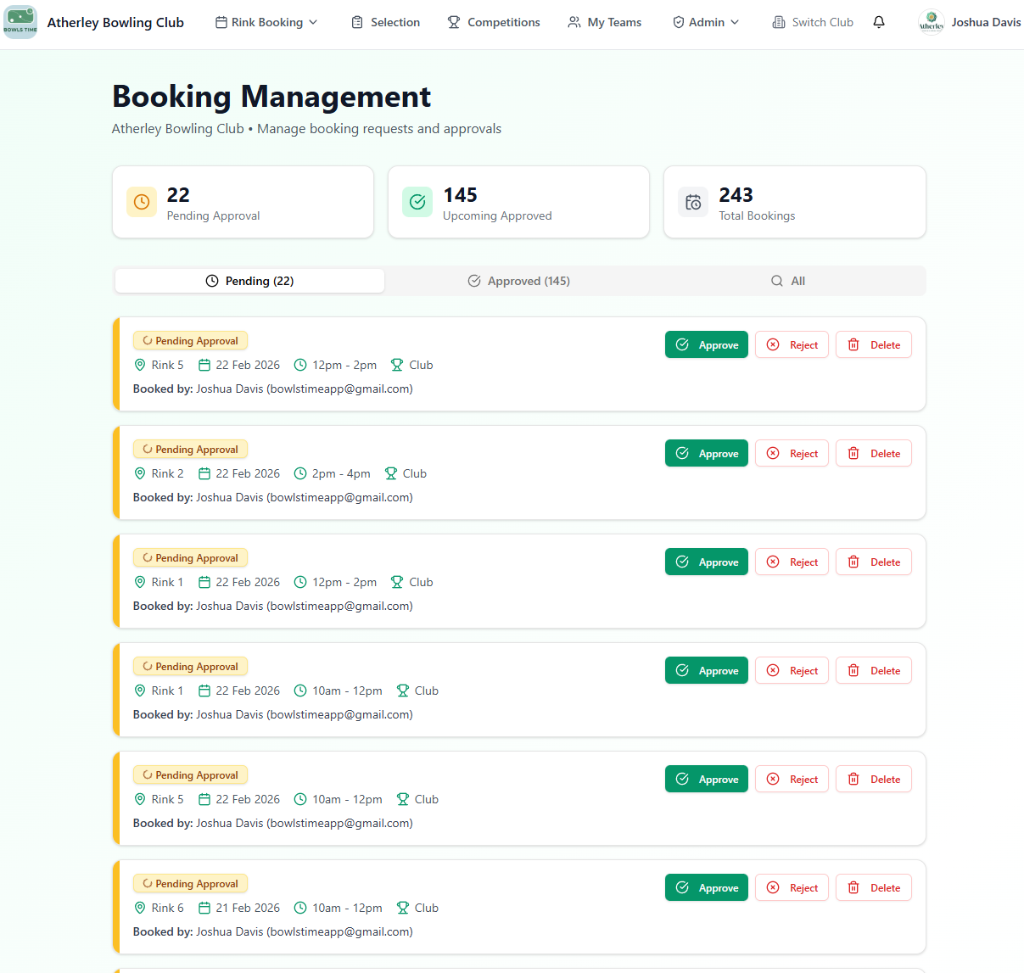
Task: Click the clock icon in Pending tab
Action: [x=212, y=281]
